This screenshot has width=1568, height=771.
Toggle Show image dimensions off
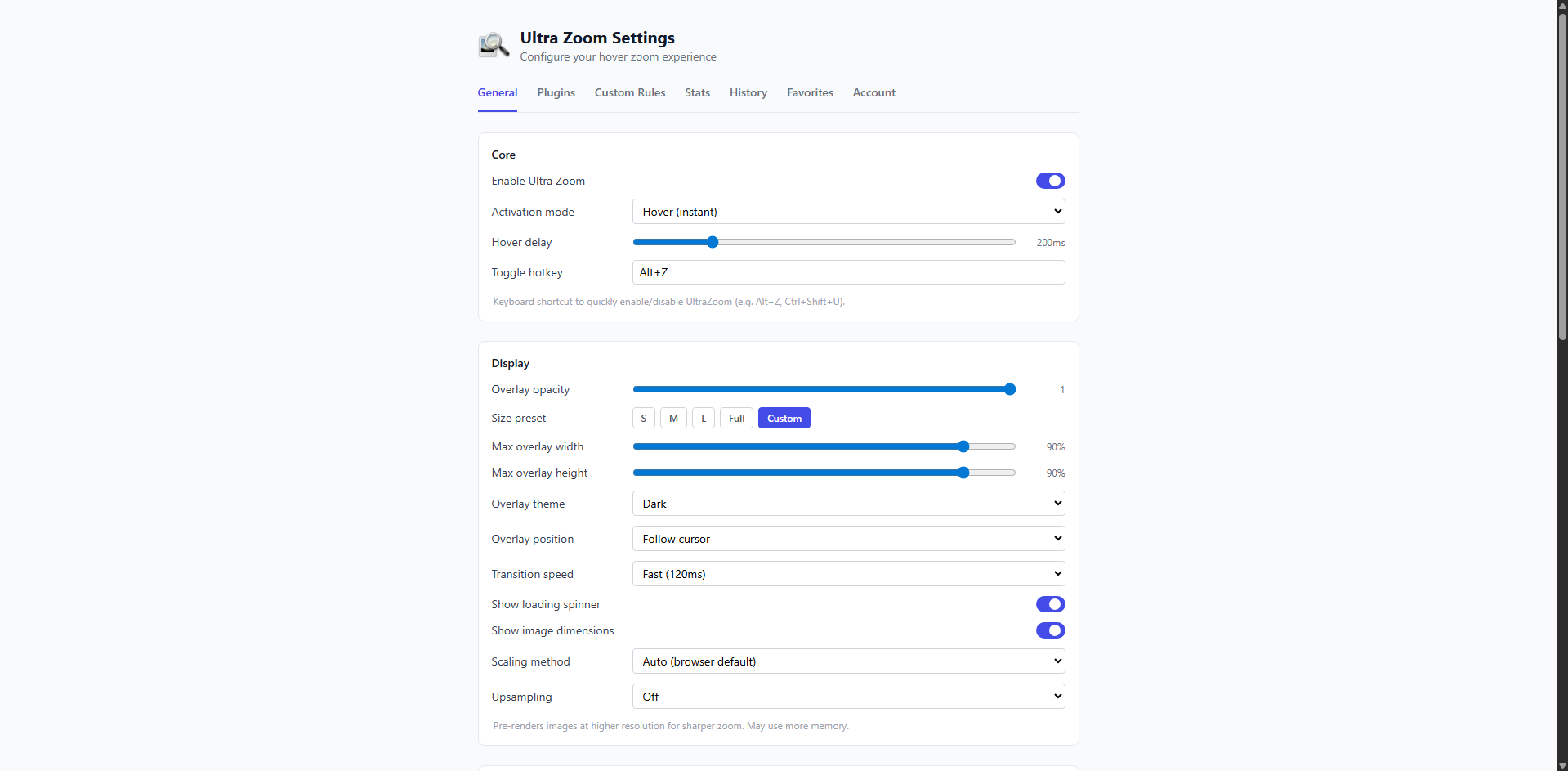pyautogui.click(x=1050, y=630)
